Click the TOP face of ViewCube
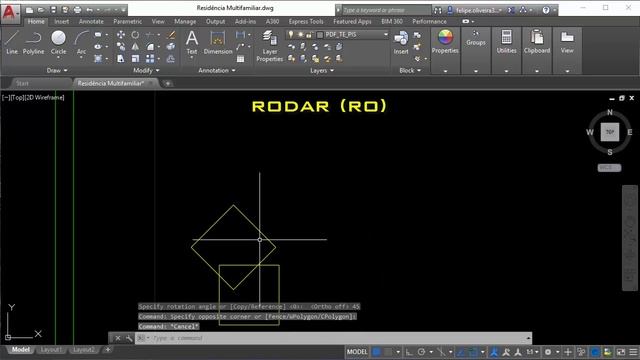Viewport: 640px width, 360px height. point(610,132)
